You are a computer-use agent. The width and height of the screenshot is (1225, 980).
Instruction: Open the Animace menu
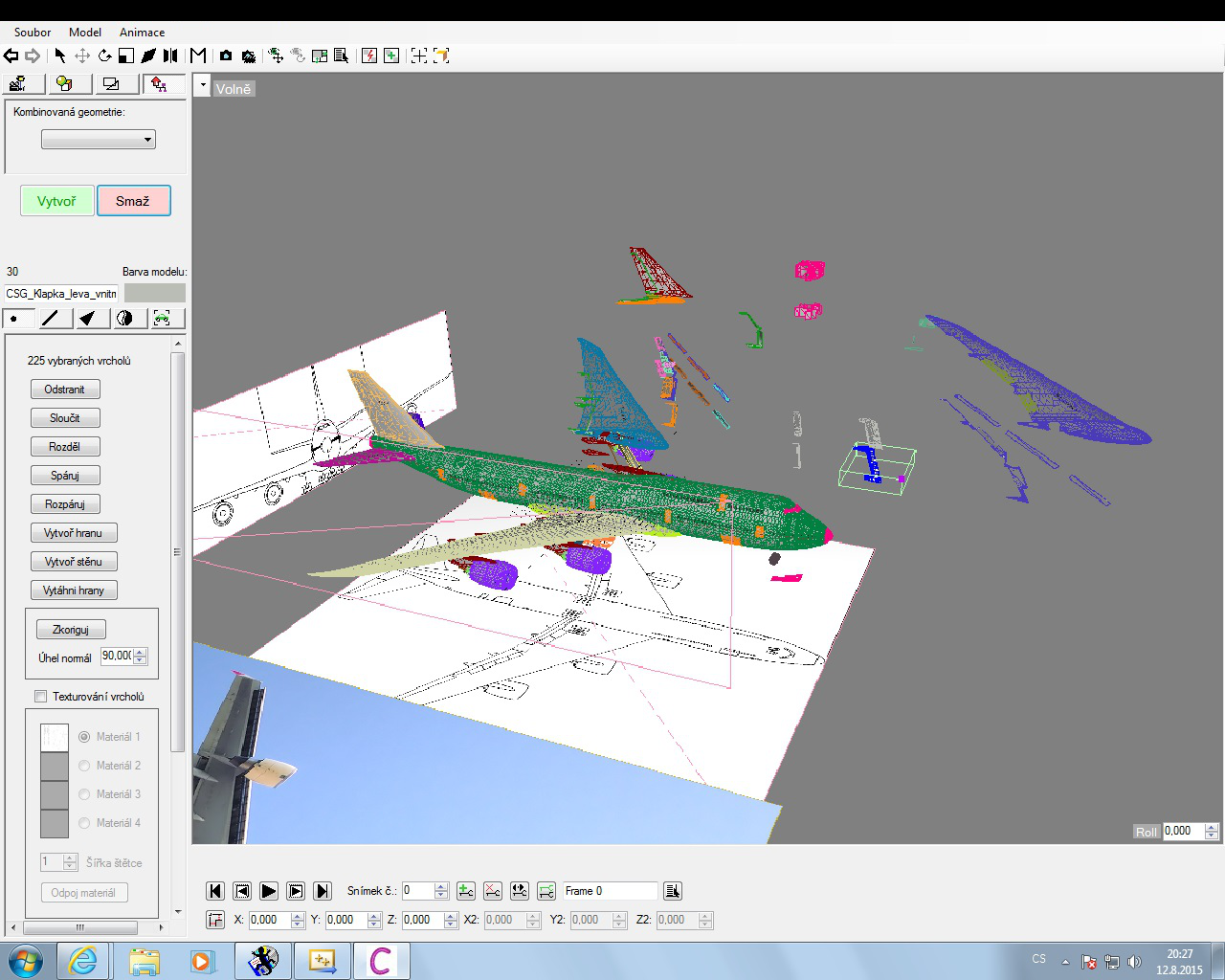point(142,33)
